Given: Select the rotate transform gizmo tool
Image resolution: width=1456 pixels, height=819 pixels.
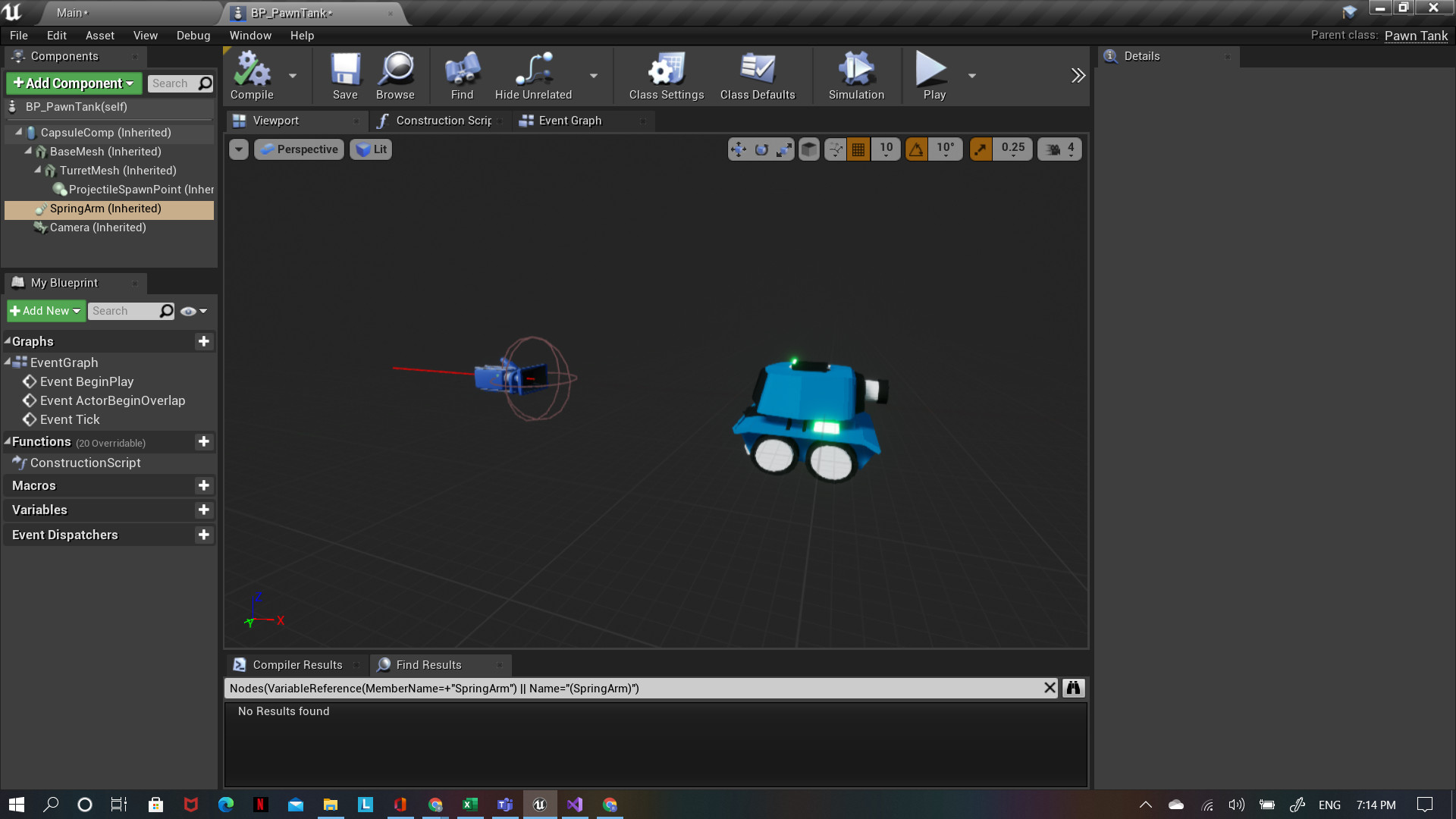Looking at the screenshot, I should [x=761, y=149].
